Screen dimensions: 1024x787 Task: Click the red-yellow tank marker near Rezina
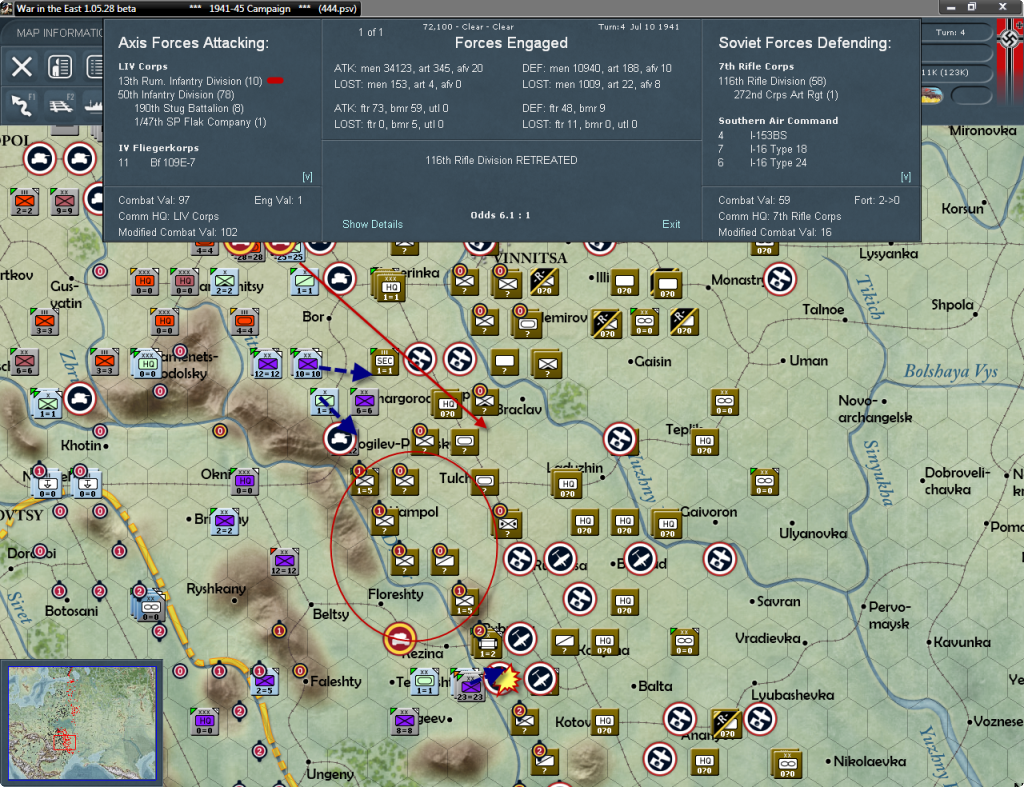click(399, 638)
